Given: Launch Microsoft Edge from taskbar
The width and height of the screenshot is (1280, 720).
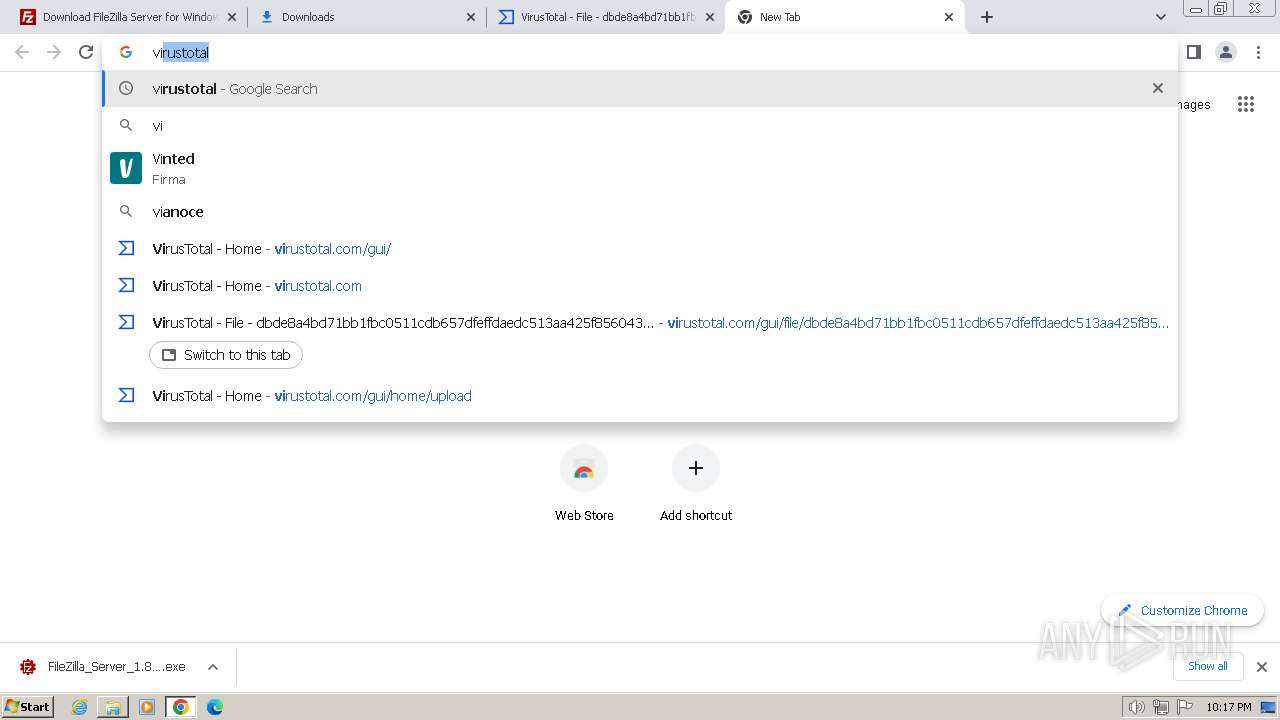Looking at the screenshot, I should [x=215, y=707].
